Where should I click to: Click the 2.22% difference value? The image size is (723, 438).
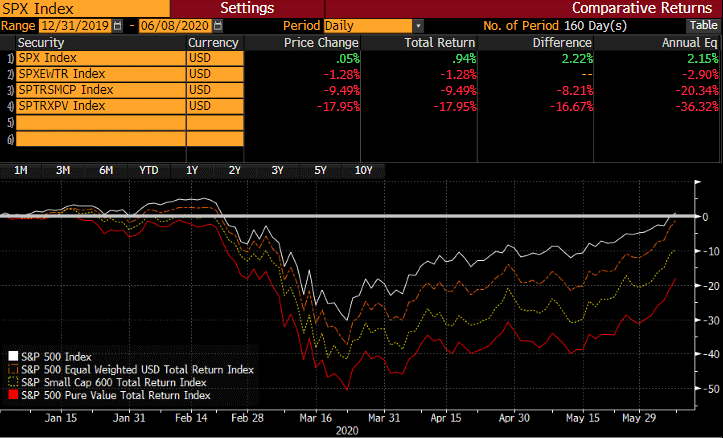(x=577, y=59)
